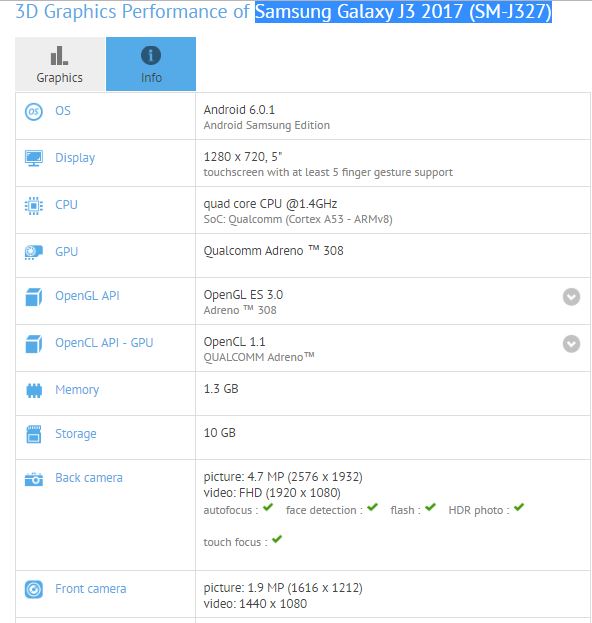Click the Android 6.0.1 value
The image size is (592, 623).
(239, 110)
